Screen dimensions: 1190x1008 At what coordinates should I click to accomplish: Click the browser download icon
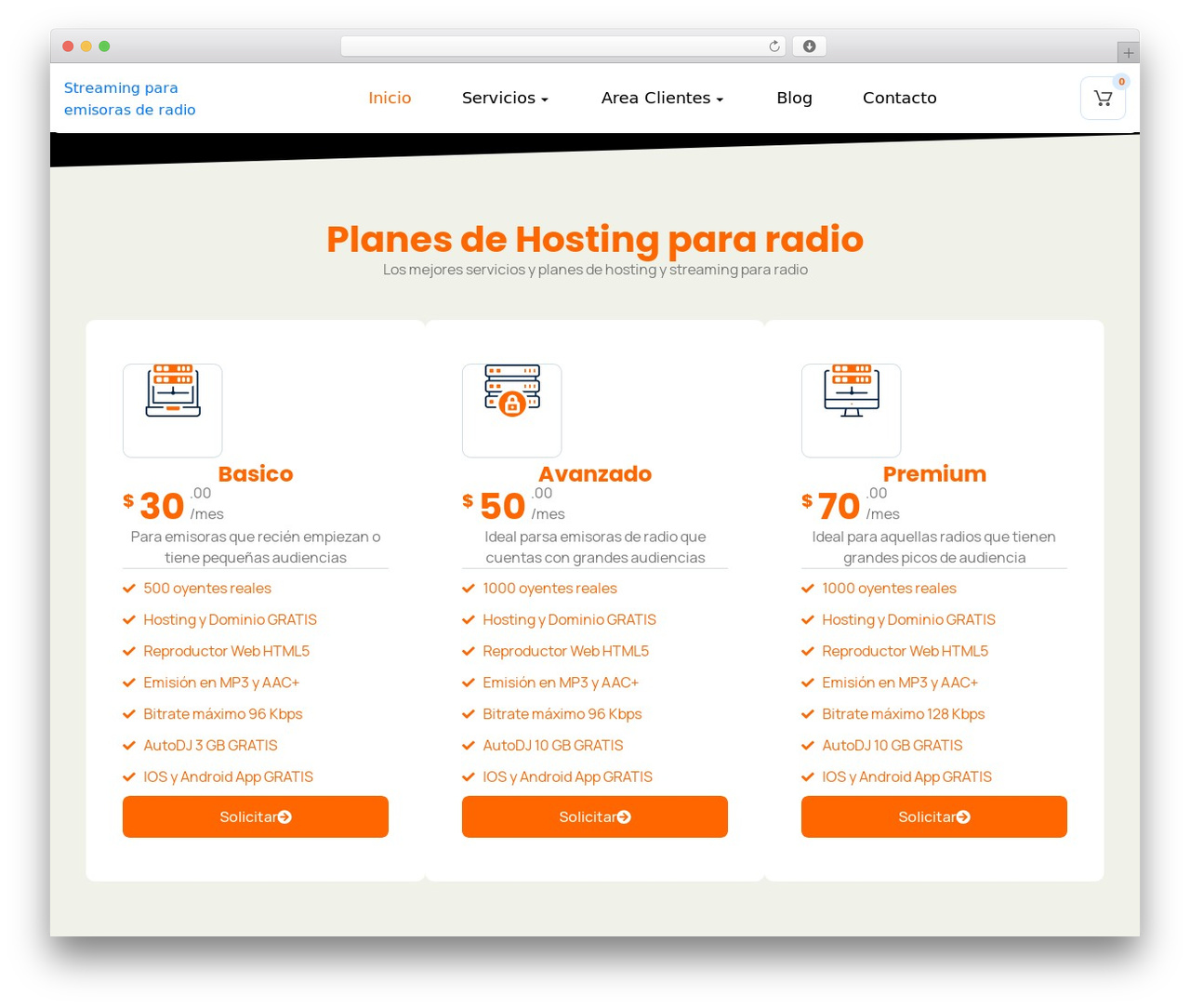click(809, 46)
